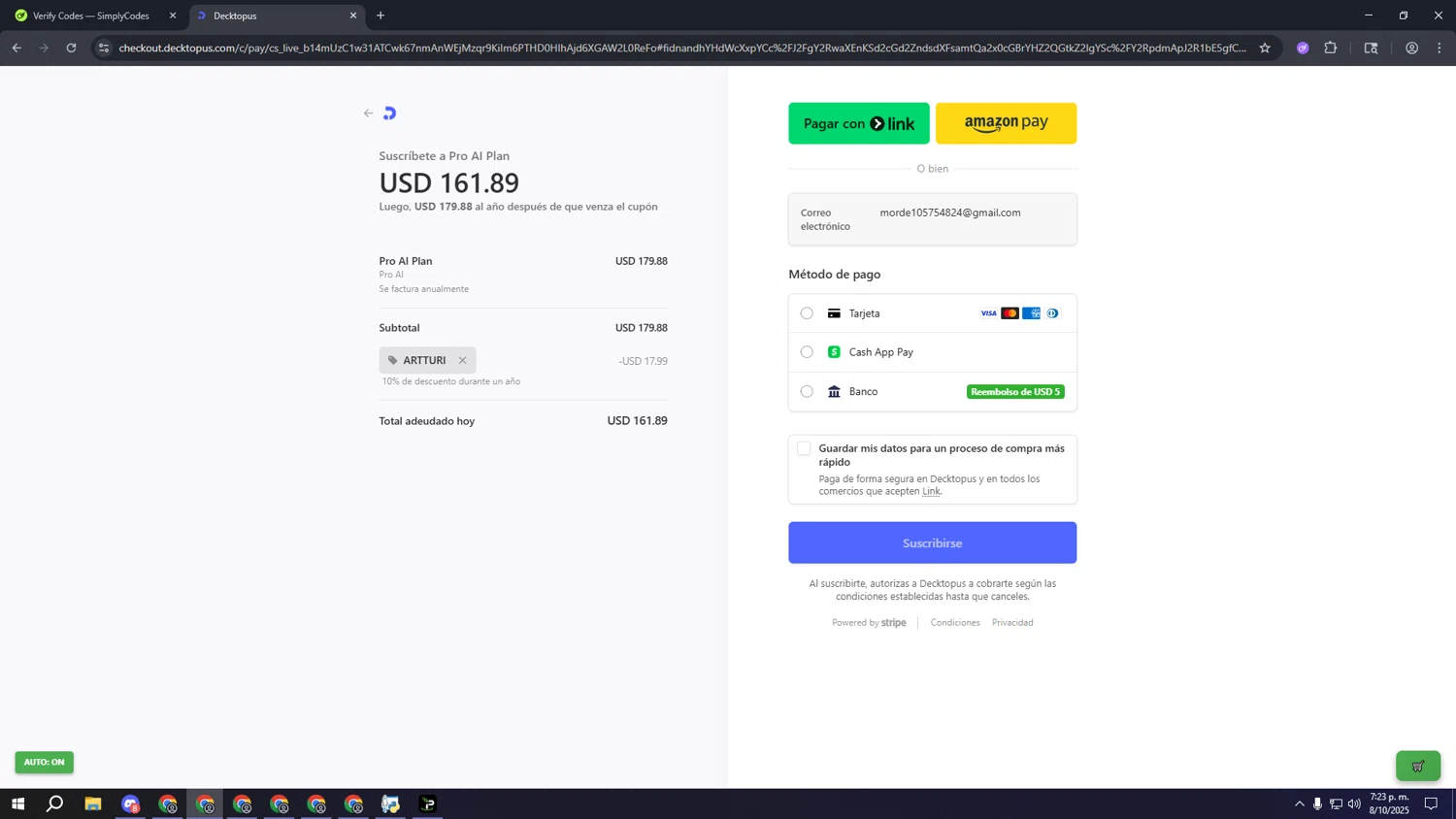Open Windows Start menu
This screenshot has width=1456, height=819.
pos(17,803)
